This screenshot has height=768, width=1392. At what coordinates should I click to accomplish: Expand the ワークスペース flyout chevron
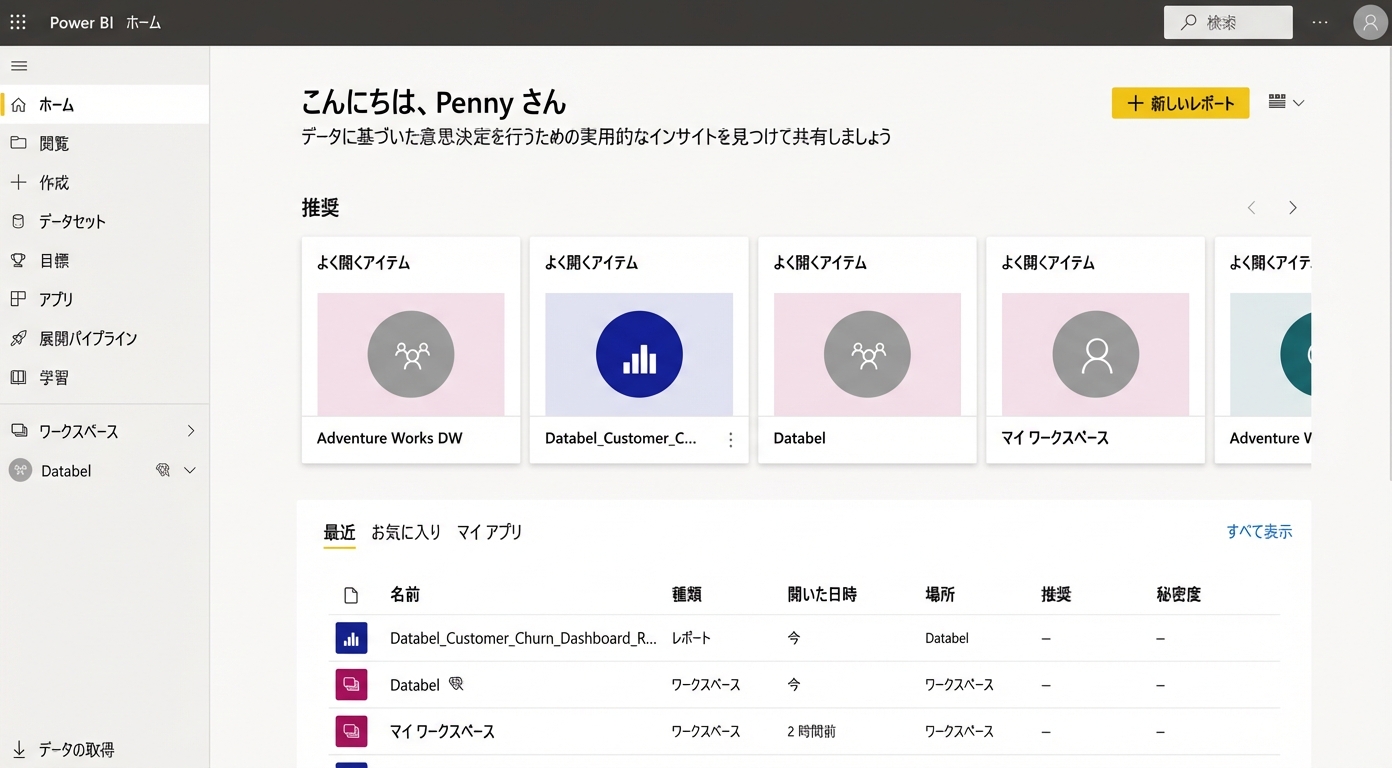tap(191, 431)
